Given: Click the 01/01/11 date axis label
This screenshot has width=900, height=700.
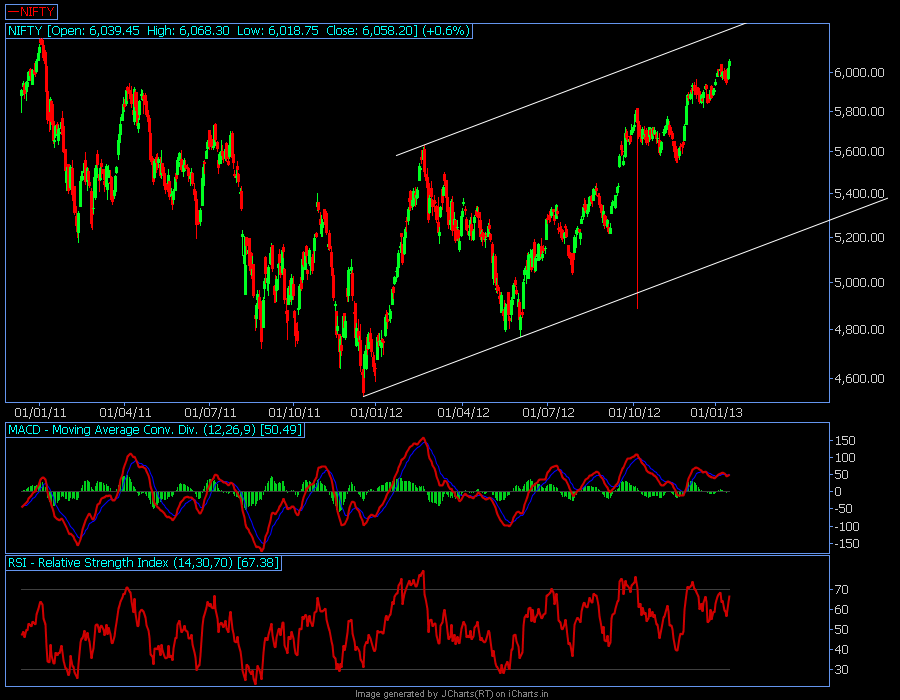Looking at the screenshot, I should click(x=40, y=413).
